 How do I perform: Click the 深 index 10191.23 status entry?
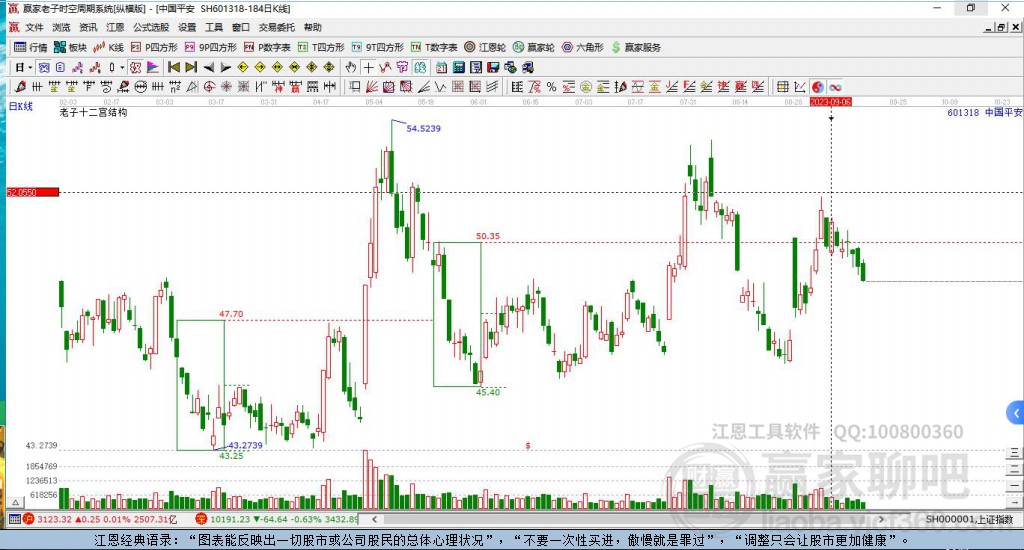tap(277, 519)
